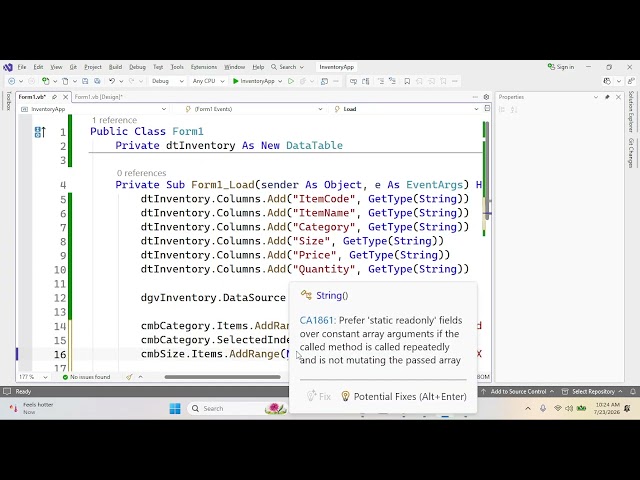This screenshot has height=480, width=640.
Task: Click the Sign in account icon
Action: pyautogui.click(x=551, y=67)
